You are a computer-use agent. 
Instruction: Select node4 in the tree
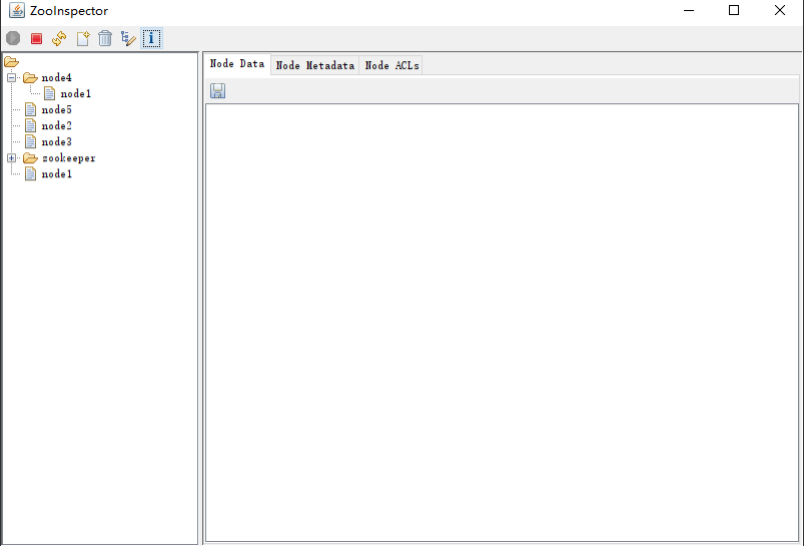click(56, 77)
